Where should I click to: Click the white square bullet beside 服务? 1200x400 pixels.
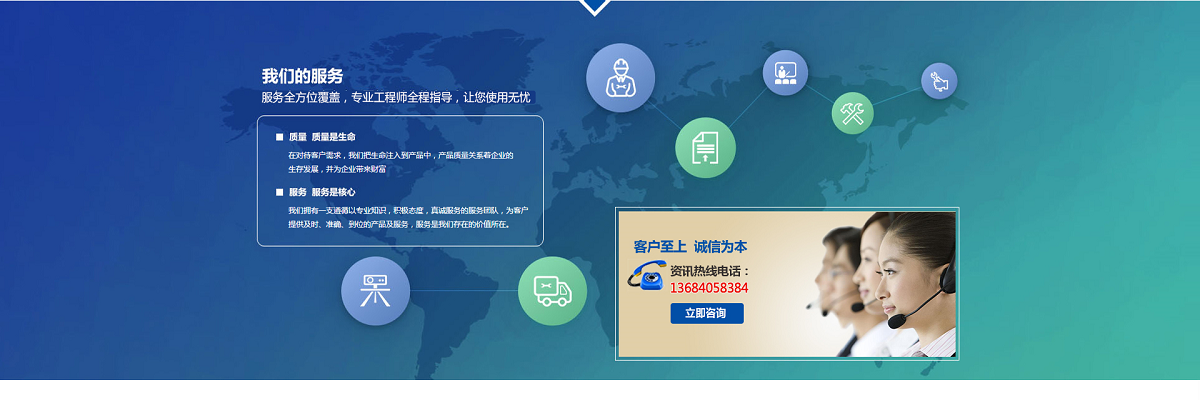(280, 192)
